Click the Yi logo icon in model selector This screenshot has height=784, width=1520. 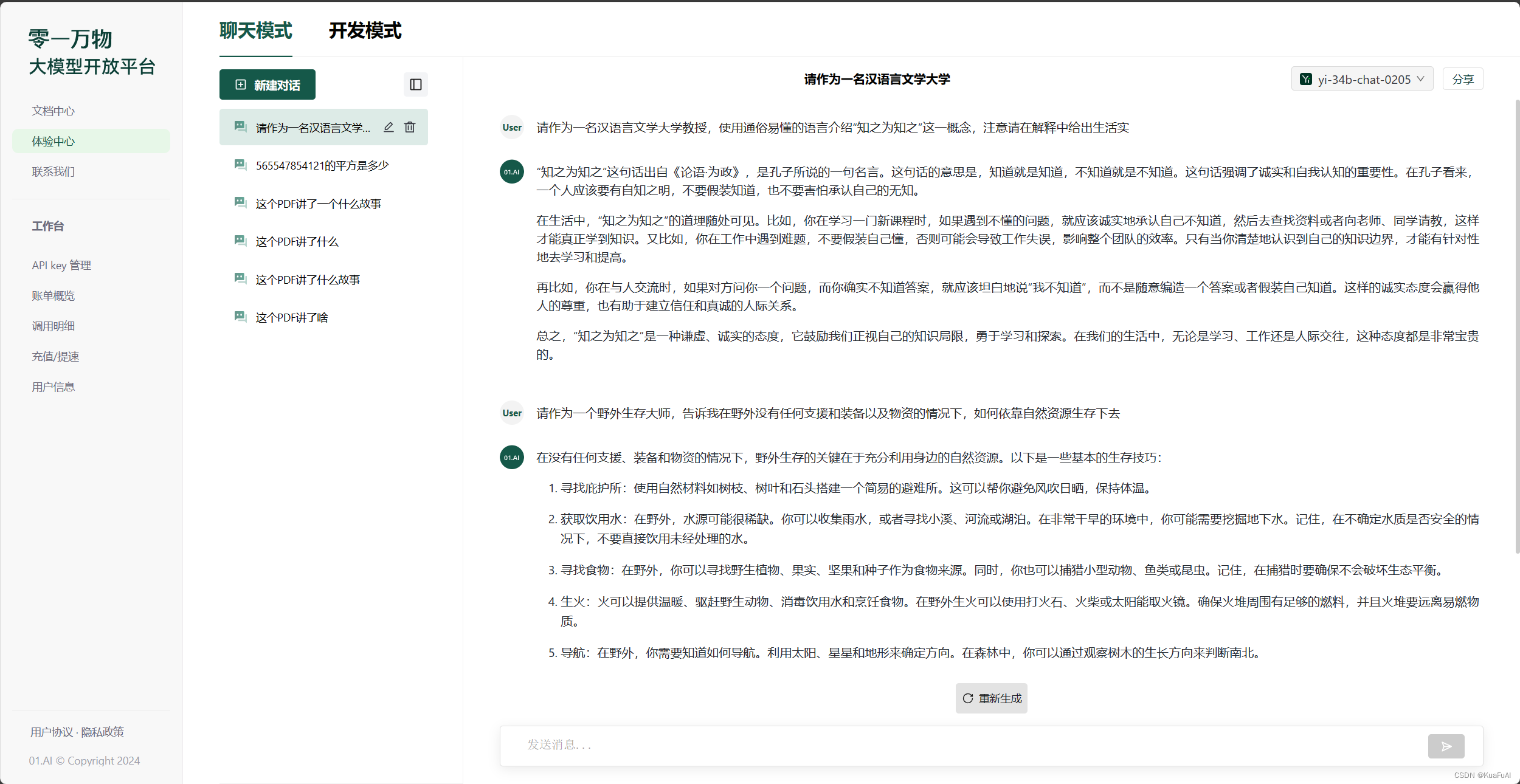point(1305,79)
